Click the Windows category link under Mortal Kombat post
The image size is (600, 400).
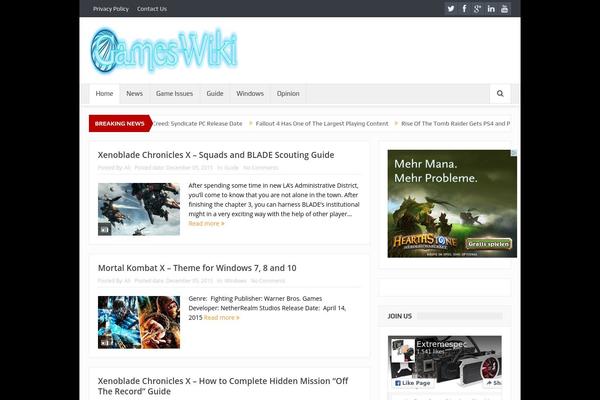pyautogui.click(x=235, y=281)
